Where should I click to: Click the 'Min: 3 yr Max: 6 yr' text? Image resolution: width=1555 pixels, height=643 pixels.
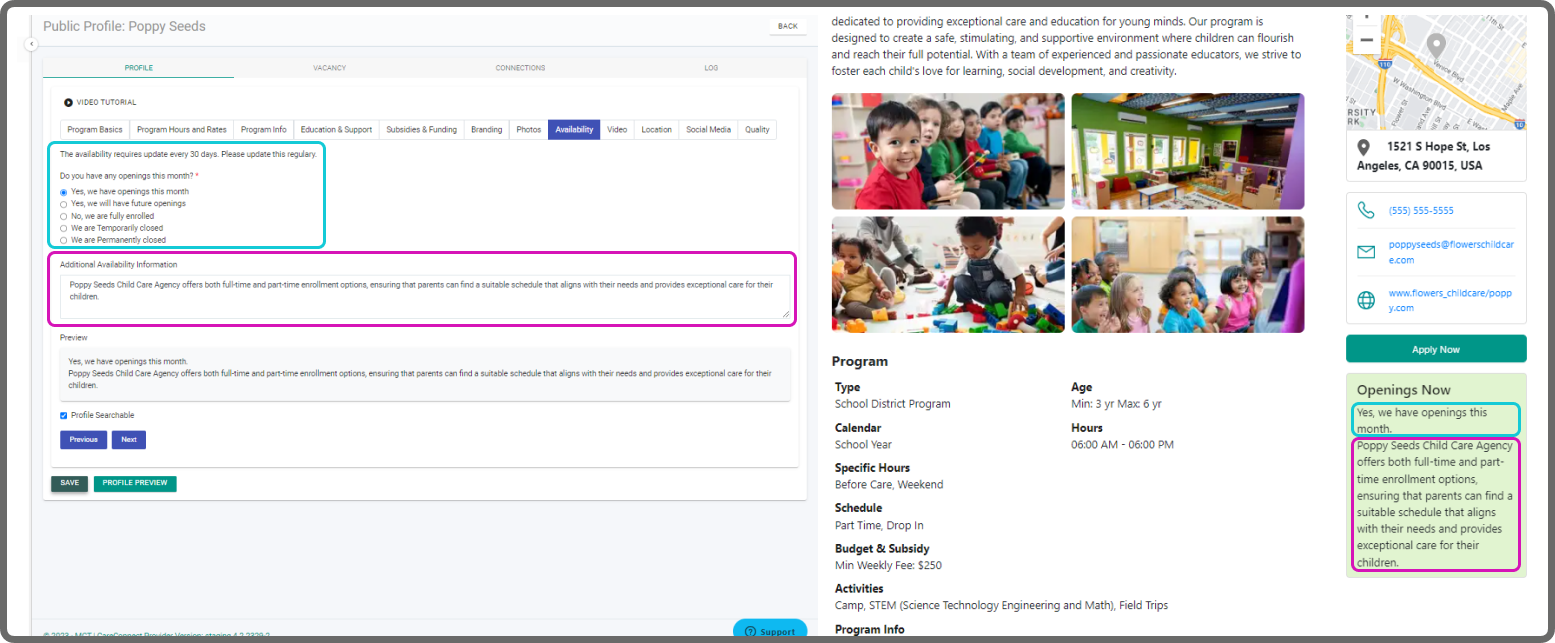click(x=1116, y=404)
